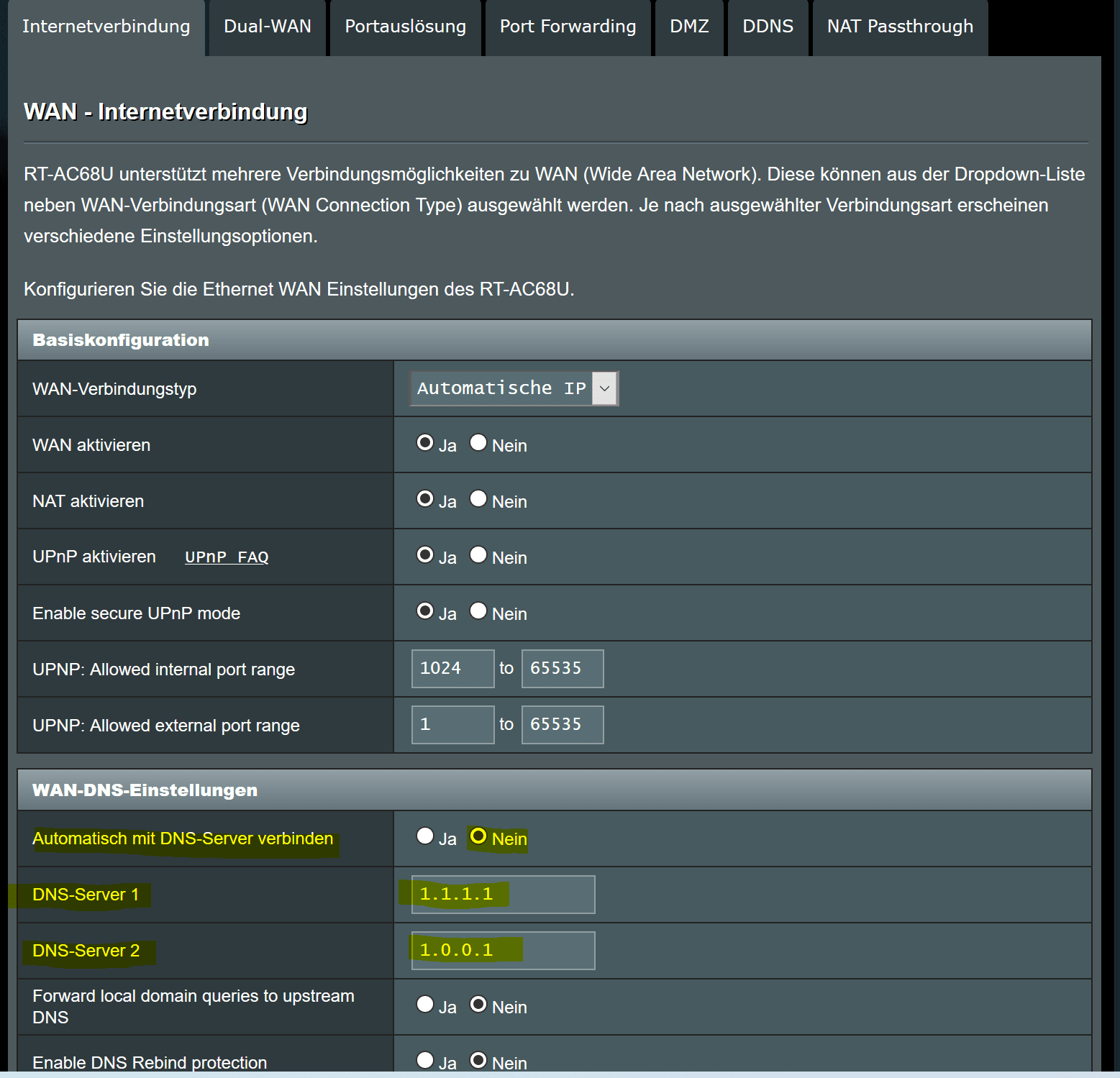Click the Enable secure UPnP mode label

coord(137,613)
